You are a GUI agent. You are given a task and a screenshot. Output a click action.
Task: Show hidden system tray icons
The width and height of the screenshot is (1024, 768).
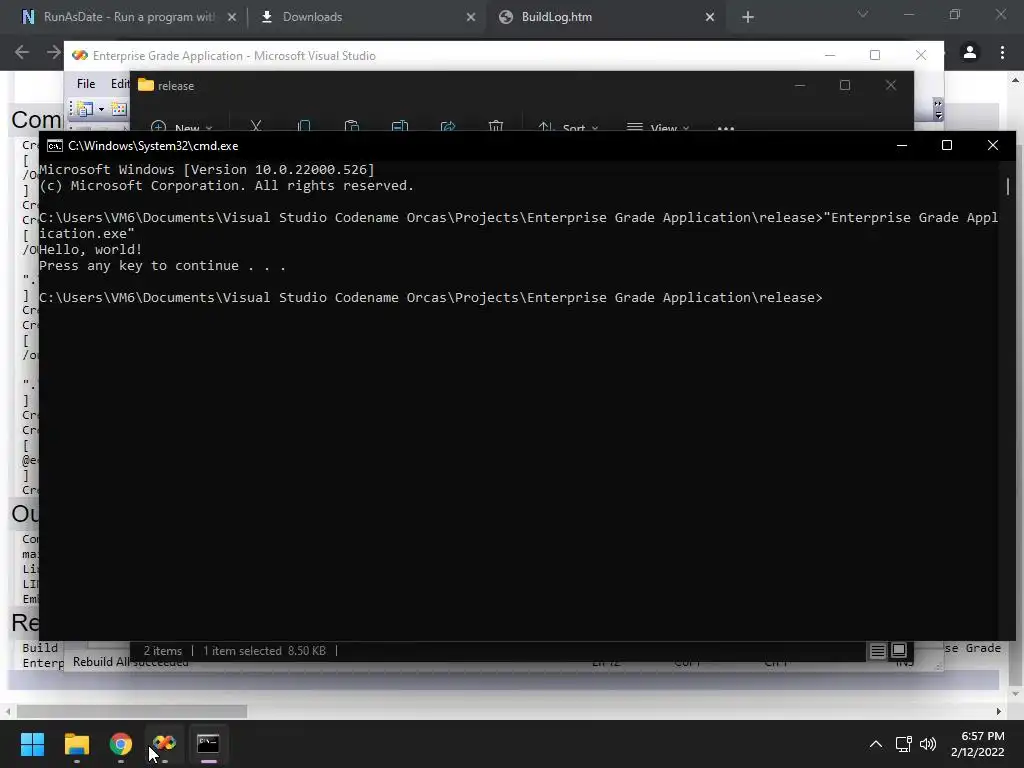[876, 744]
